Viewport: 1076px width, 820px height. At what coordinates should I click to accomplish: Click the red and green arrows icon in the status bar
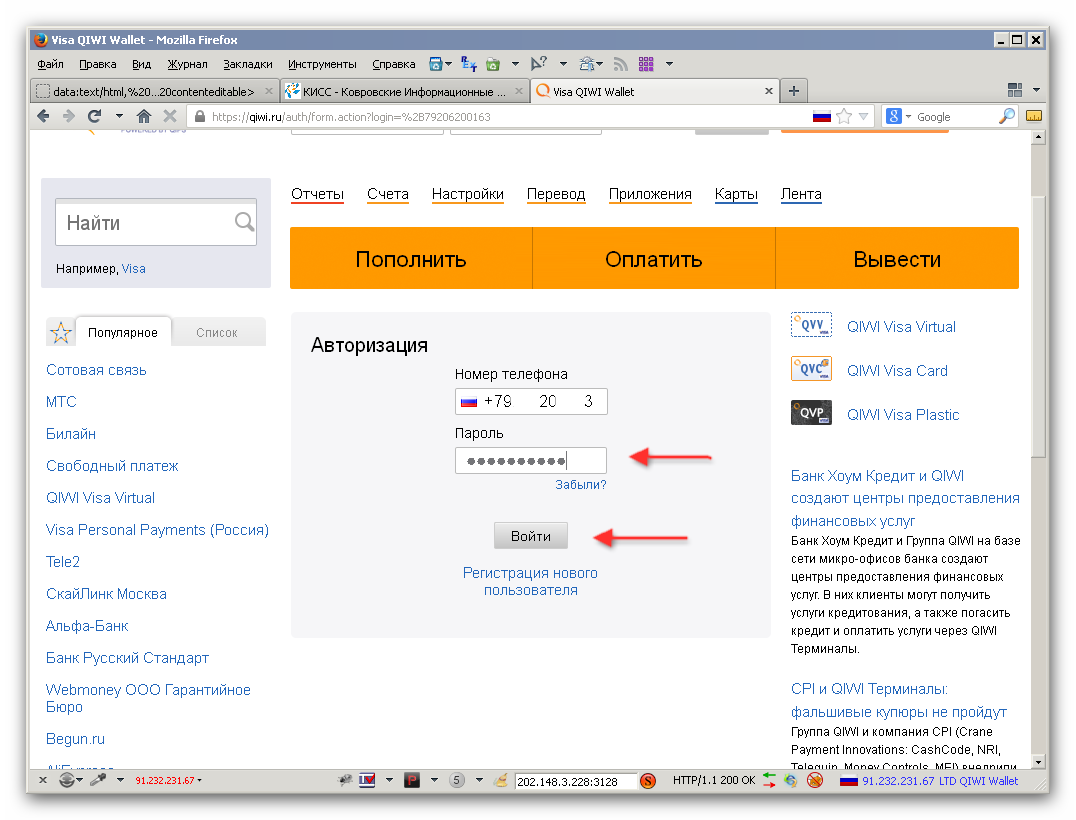coord(769,780)
